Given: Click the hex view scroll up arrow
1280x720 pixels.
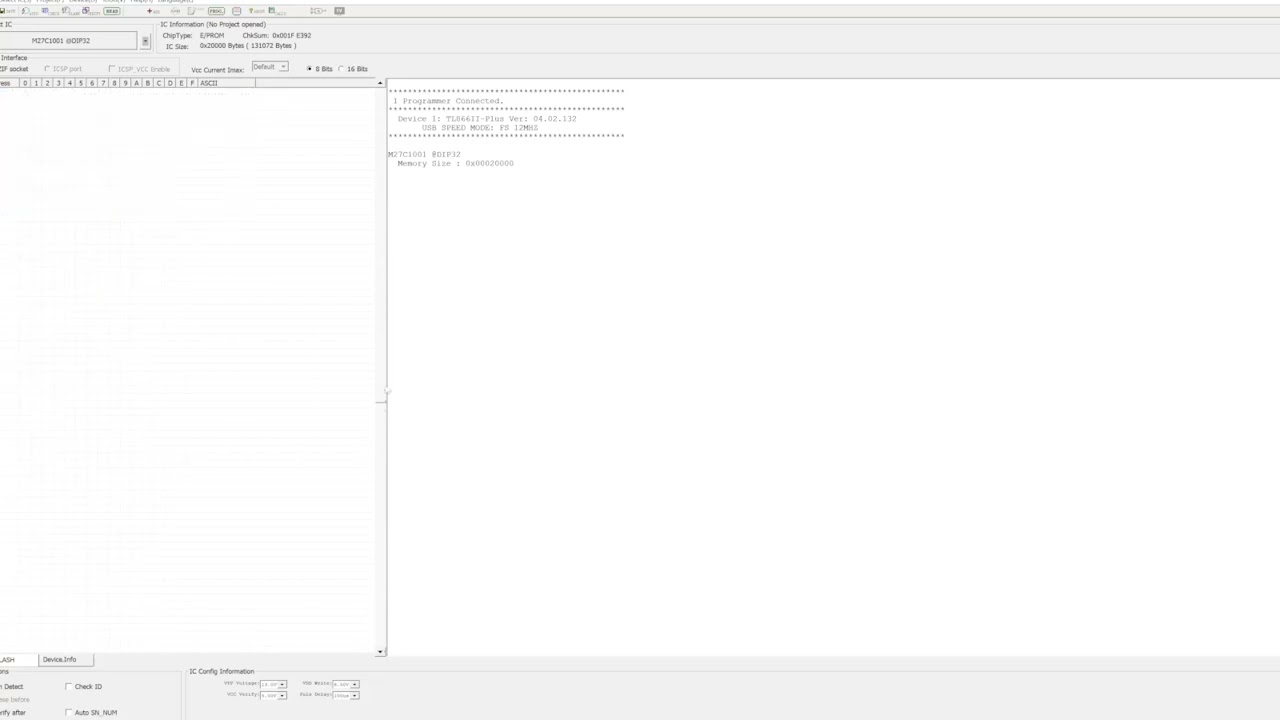Looking at the screenshot, I should 380,83.
